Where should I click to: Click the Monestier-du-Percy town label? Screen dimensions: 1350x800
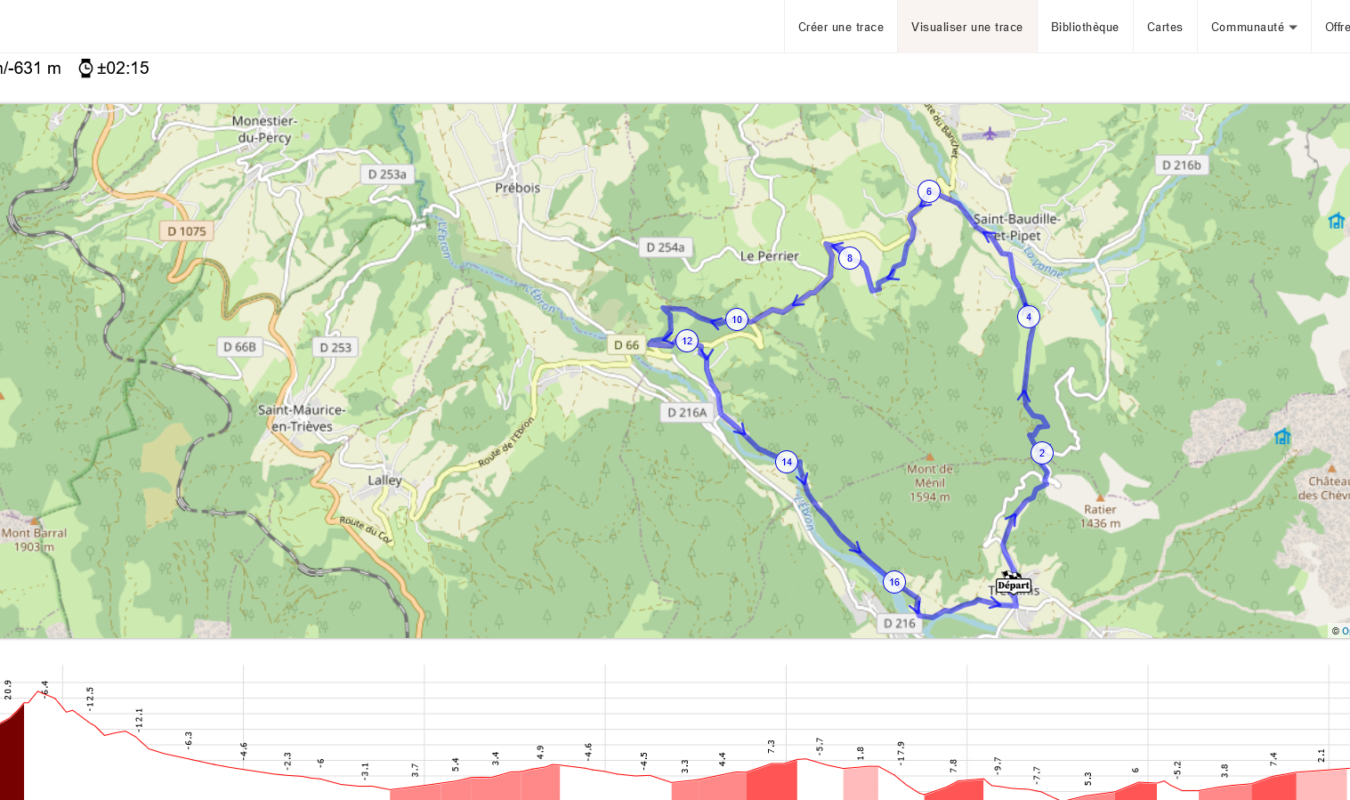(x=265, y=128)
